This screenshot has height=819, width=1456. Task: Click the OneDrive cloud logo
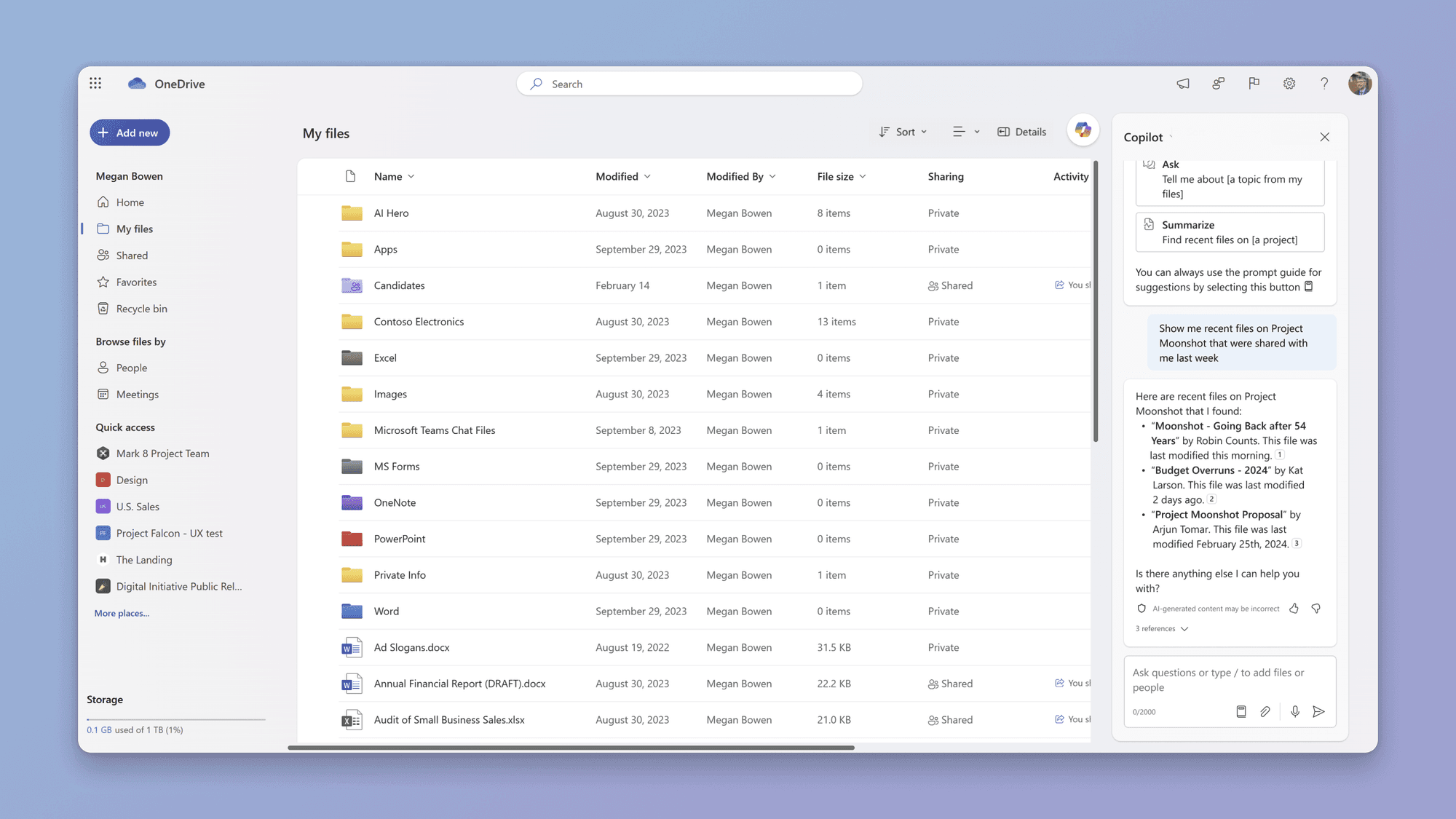(x=137, y=84)
